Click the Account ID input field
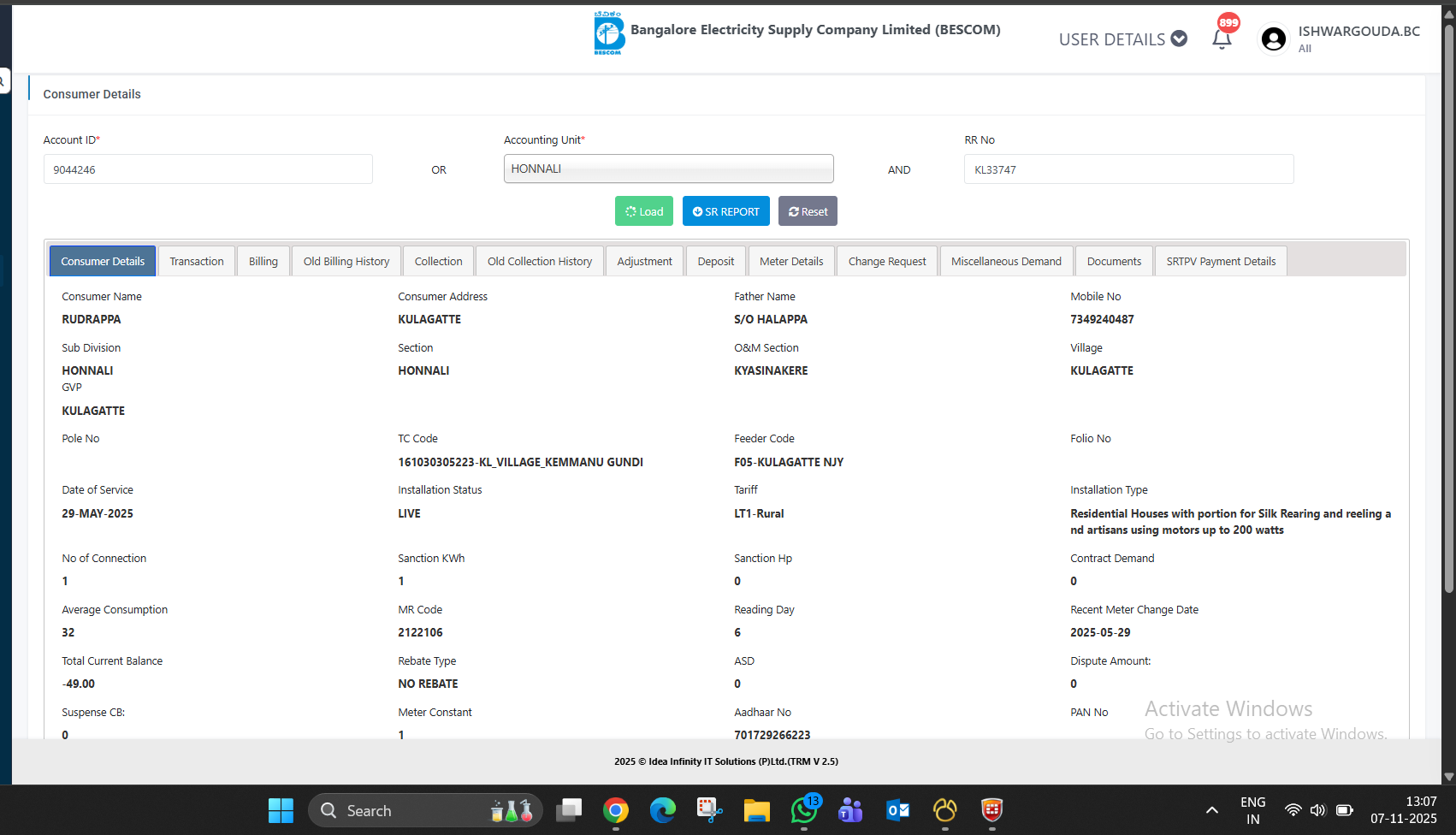The image size is (1456, 835). pos(208,169)
